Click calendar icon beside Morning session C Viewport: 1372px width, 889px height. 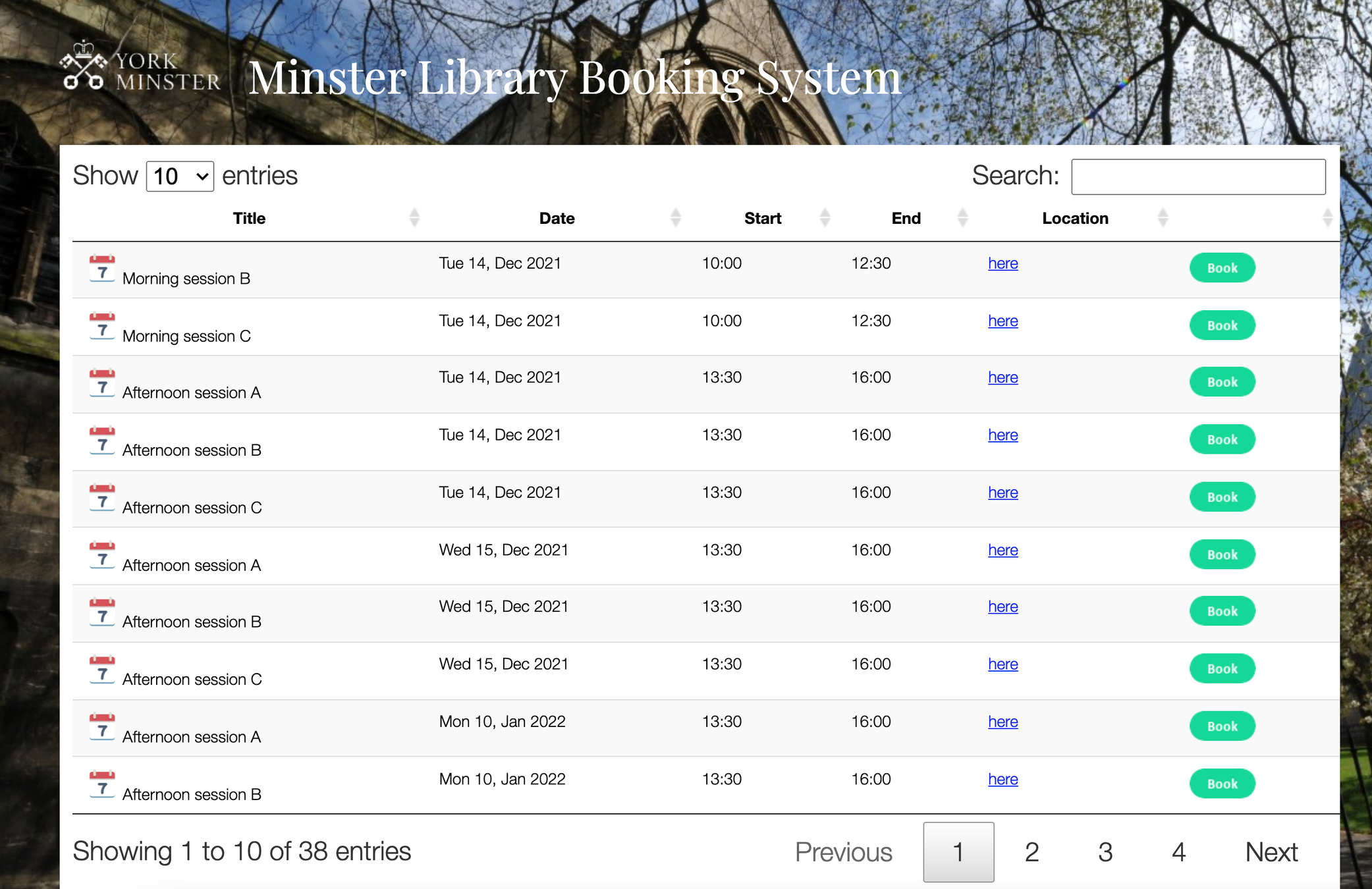click(102, 326)
